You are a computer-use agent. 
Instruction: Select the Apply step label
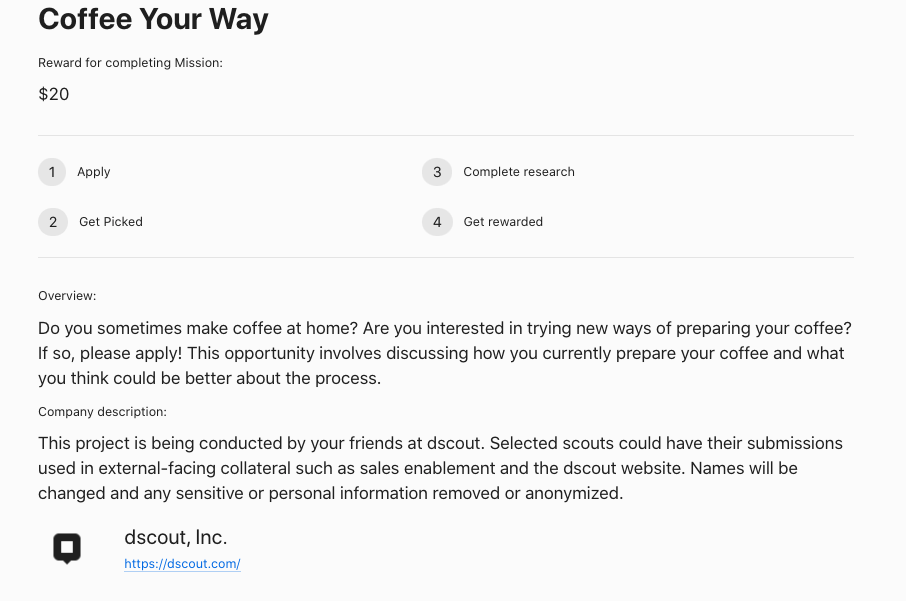point(94,172)
